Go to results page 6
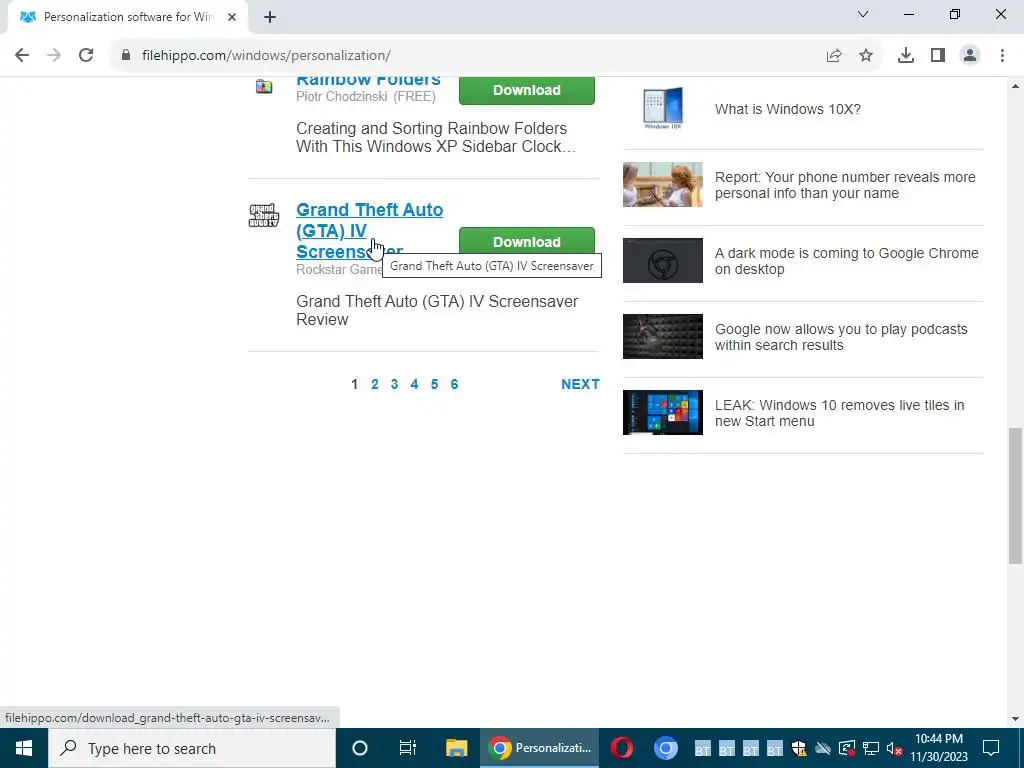The image size is (1024, 768). point(454,384)
